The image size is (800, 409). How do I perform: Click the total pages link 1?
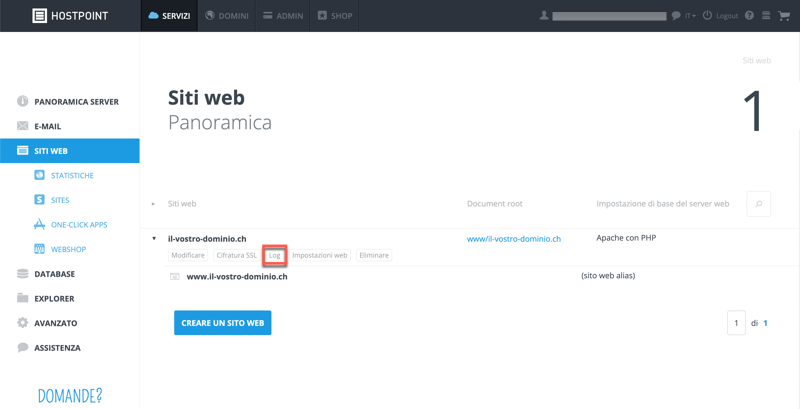click(765, 323)
